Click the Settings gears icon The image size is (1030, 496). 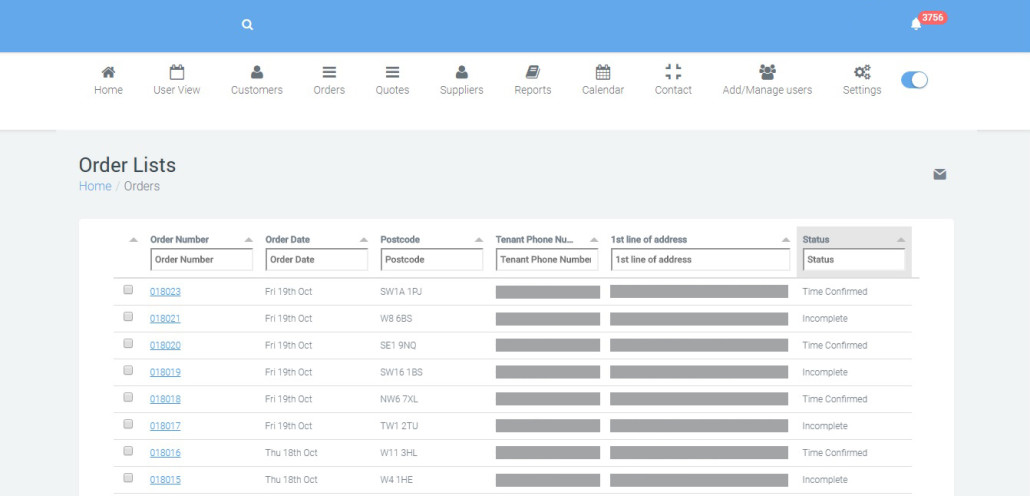tap(862, 72)
